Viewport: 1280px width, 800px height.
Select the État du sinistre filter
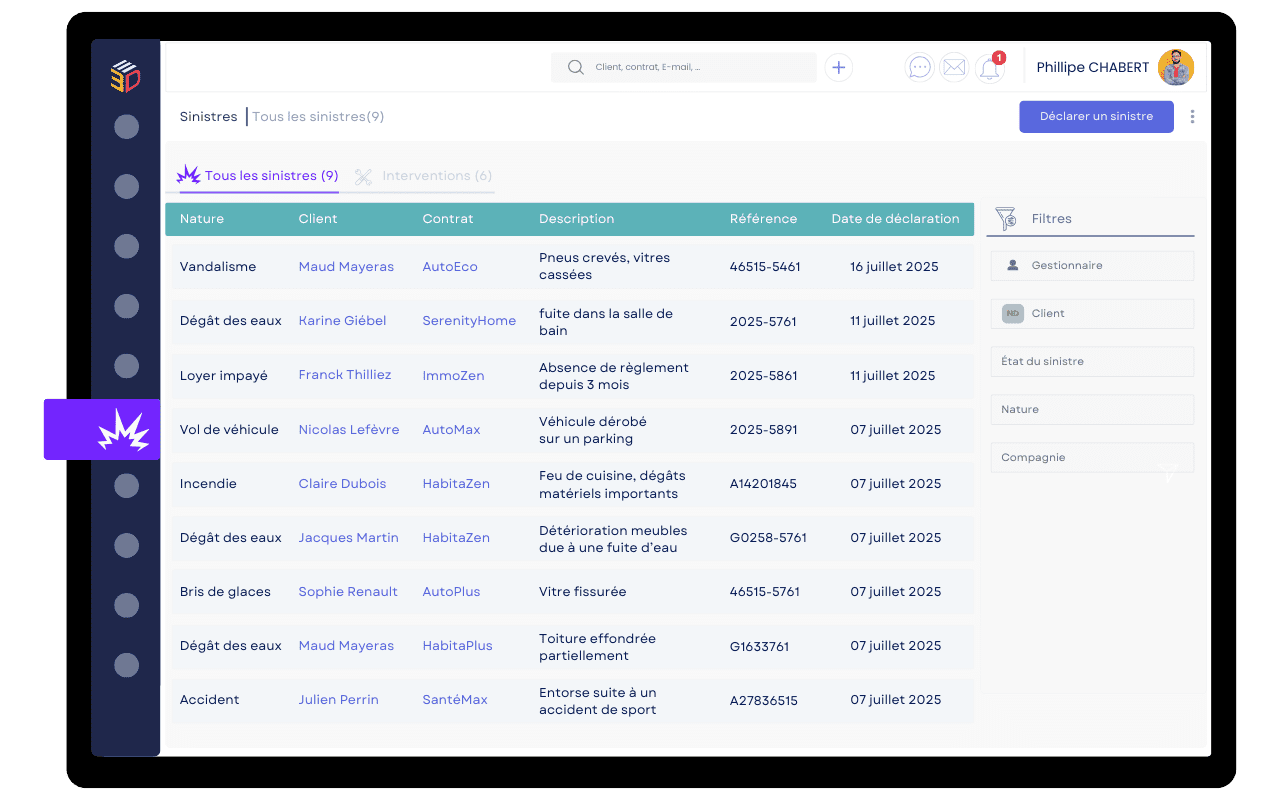click(x=1092, y=361)
